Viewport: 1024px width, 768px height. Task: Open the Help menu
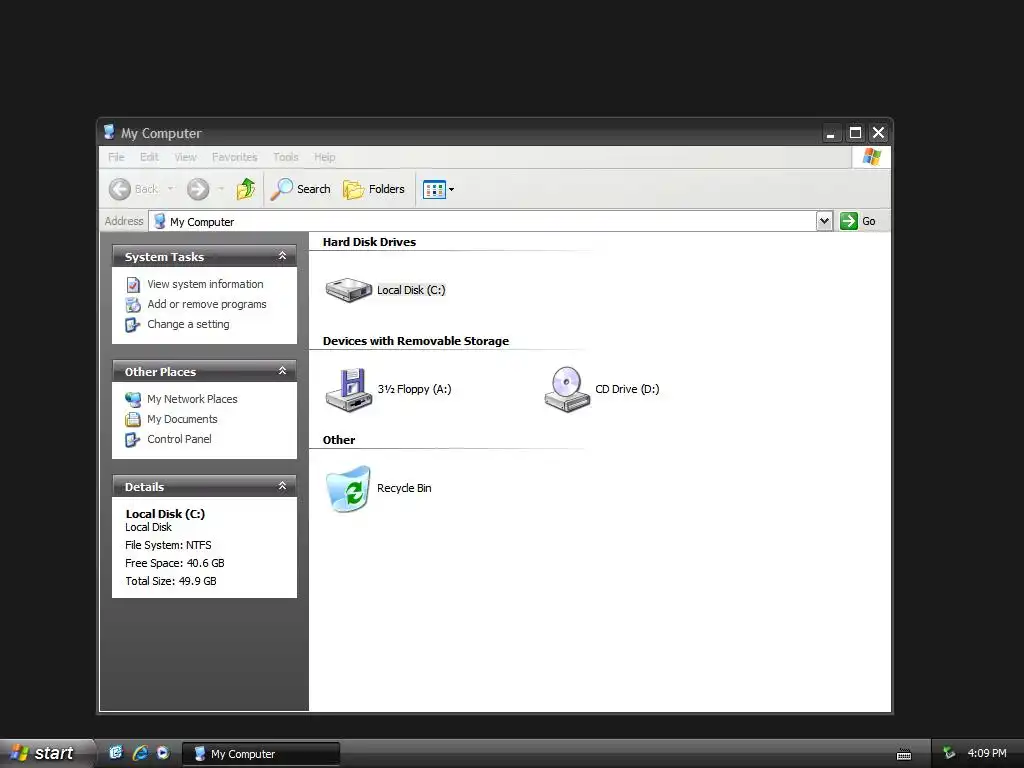tap(325, 157)
